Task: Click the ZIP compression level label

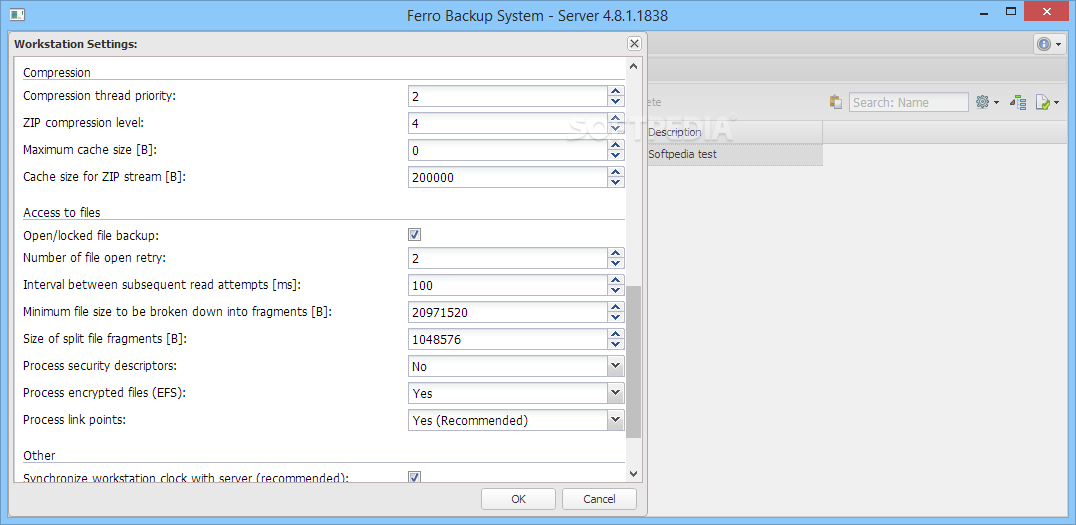Action: coord(84,123)
